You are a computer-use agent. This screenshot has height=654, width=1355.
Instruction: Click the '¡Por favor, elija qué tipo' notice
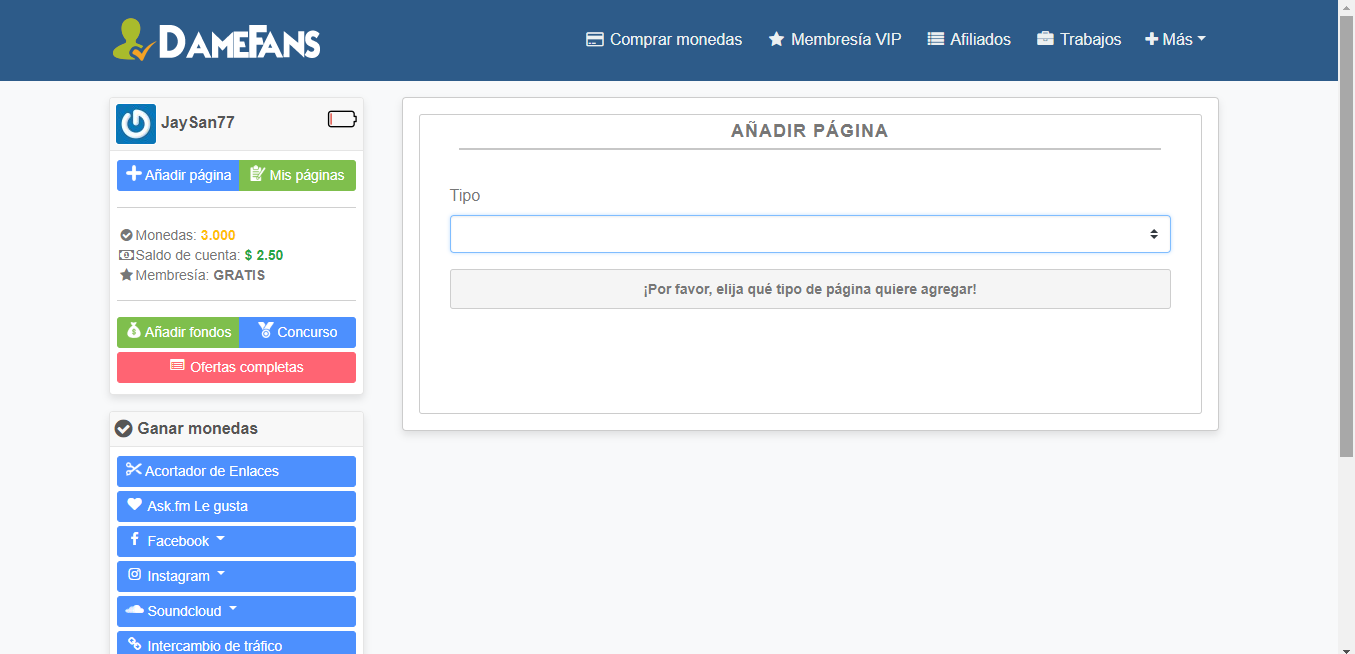[x=810, y=289]
